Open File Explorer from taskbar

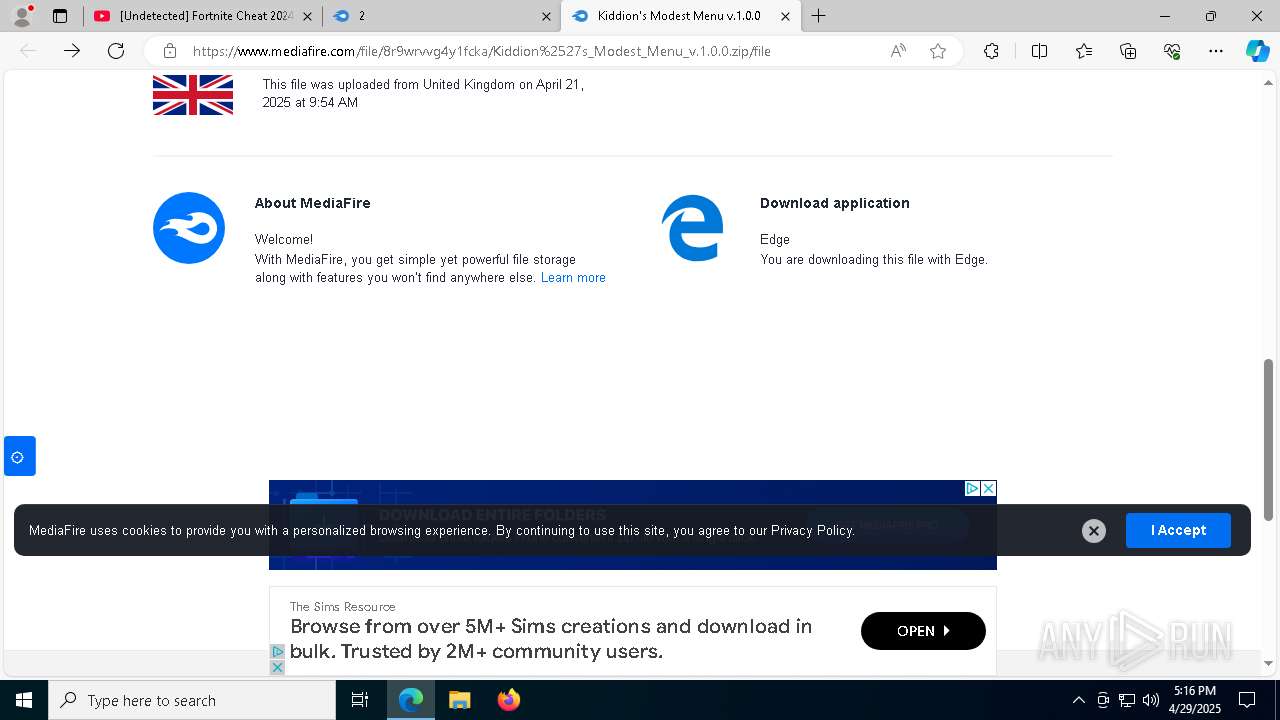459,700
